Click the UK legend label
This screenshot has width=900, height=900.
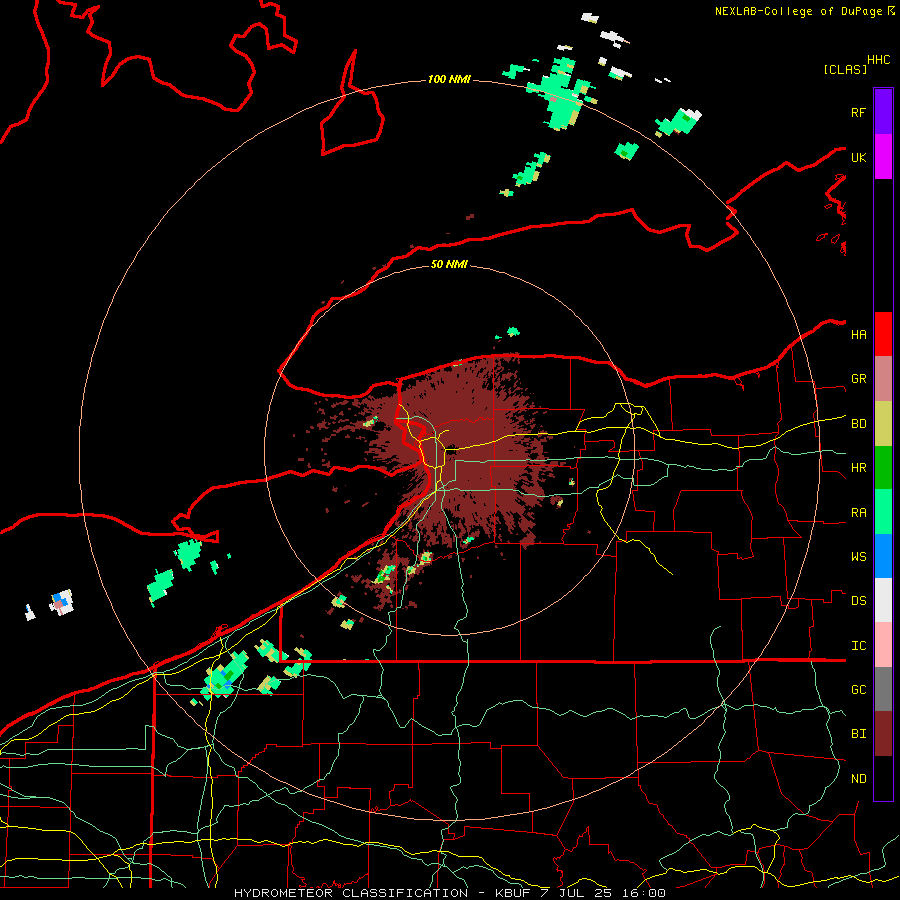coord(858,157)
